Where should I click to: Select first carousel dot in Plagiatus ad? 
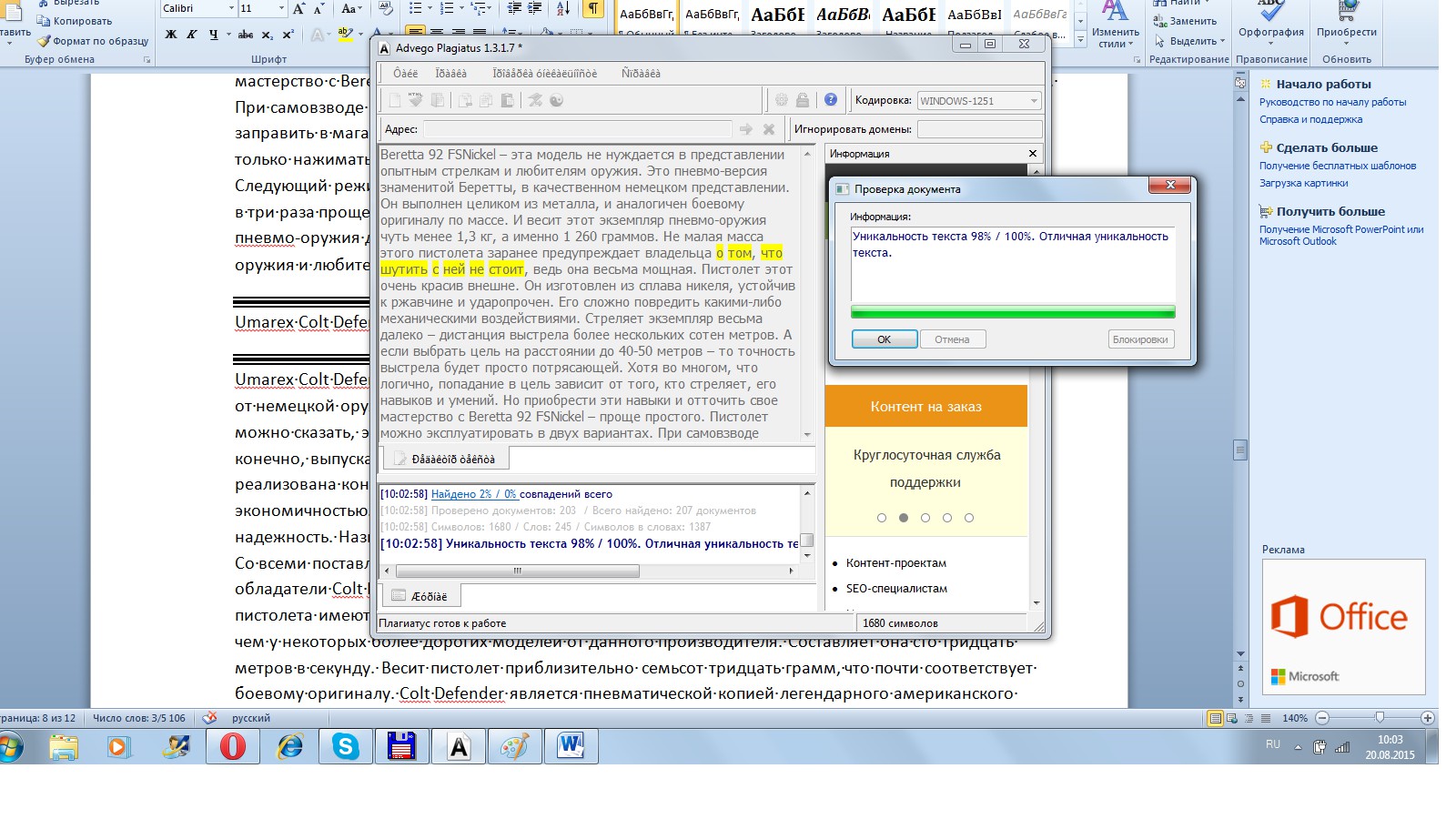[x=882, y=518]
